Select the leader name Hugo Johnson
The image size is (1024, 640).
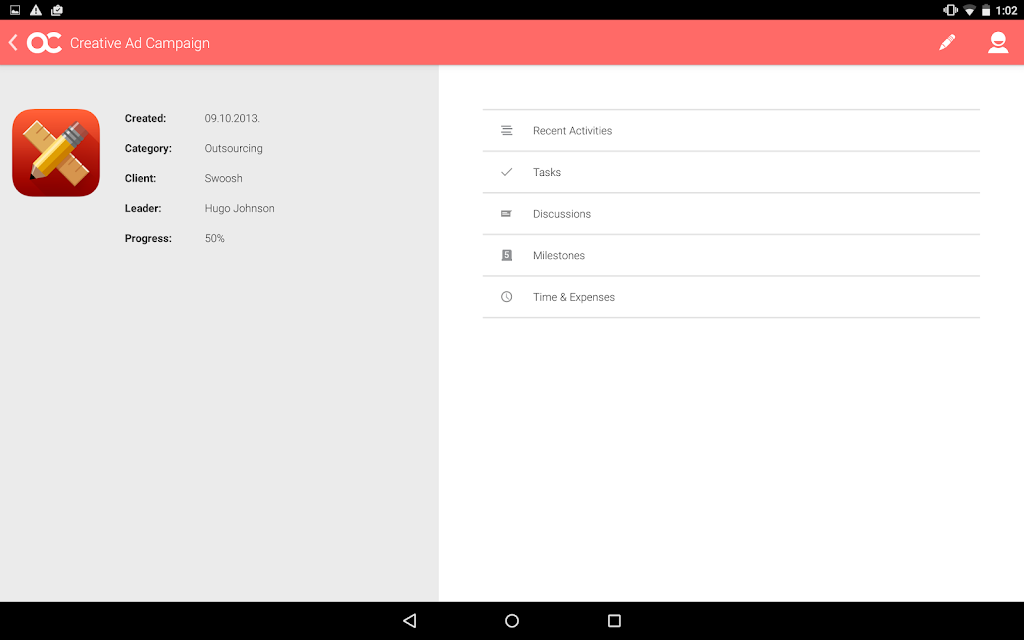pyautogui.click(x=239, y=208)
